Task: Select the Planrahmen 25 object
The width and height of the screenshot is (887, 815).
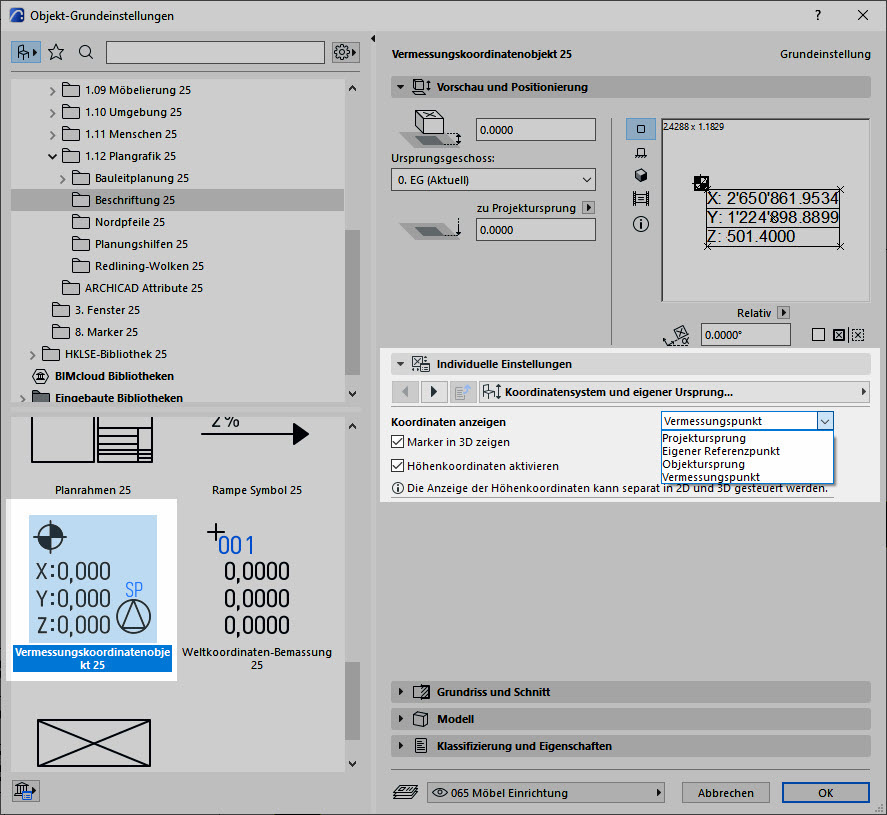Action: coord(93,455)
